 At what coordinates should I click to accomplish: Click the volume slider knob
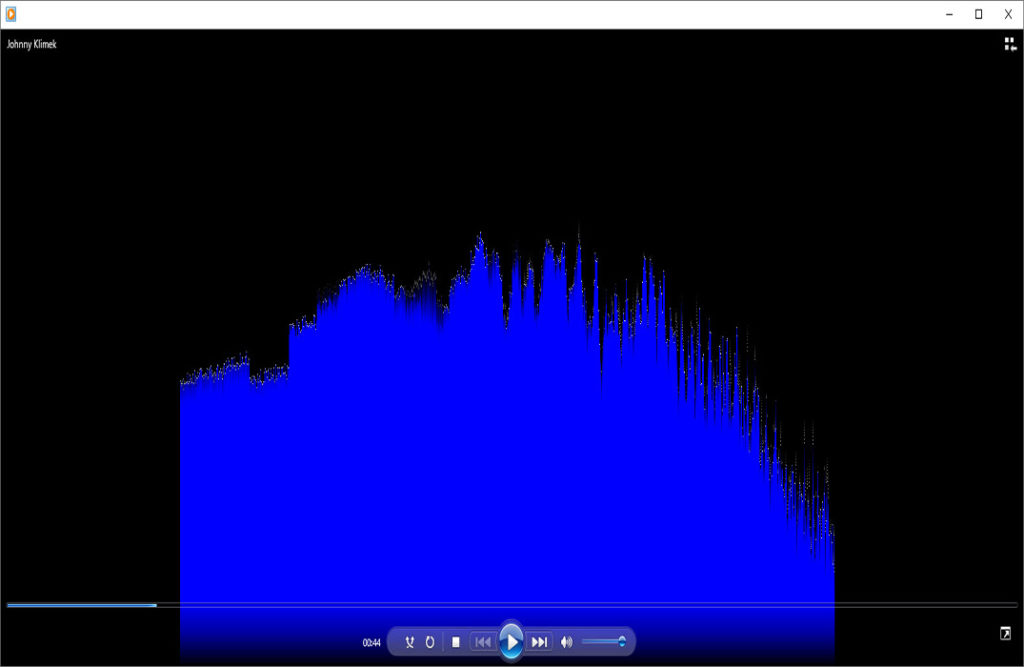click(x=622, y=642)
